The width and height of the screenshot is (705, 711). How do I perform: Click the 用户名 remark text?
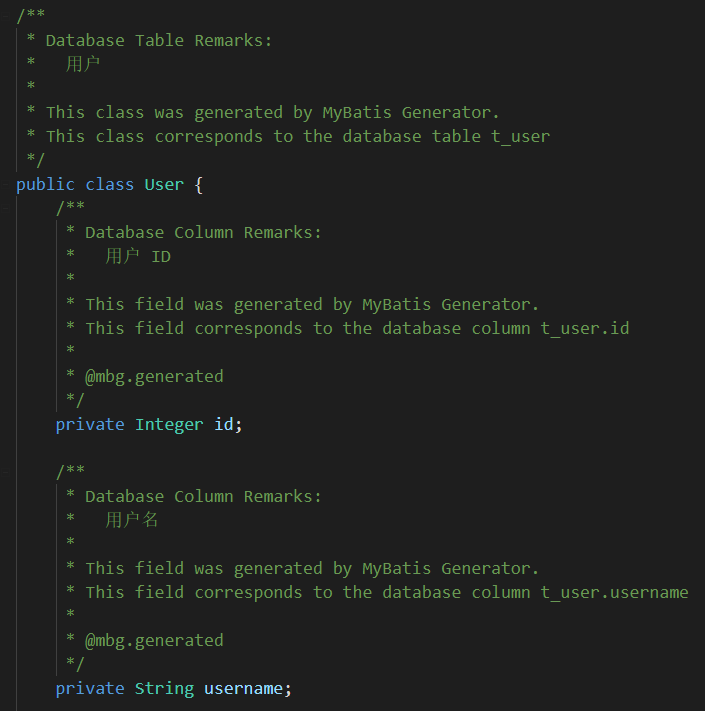132,520
